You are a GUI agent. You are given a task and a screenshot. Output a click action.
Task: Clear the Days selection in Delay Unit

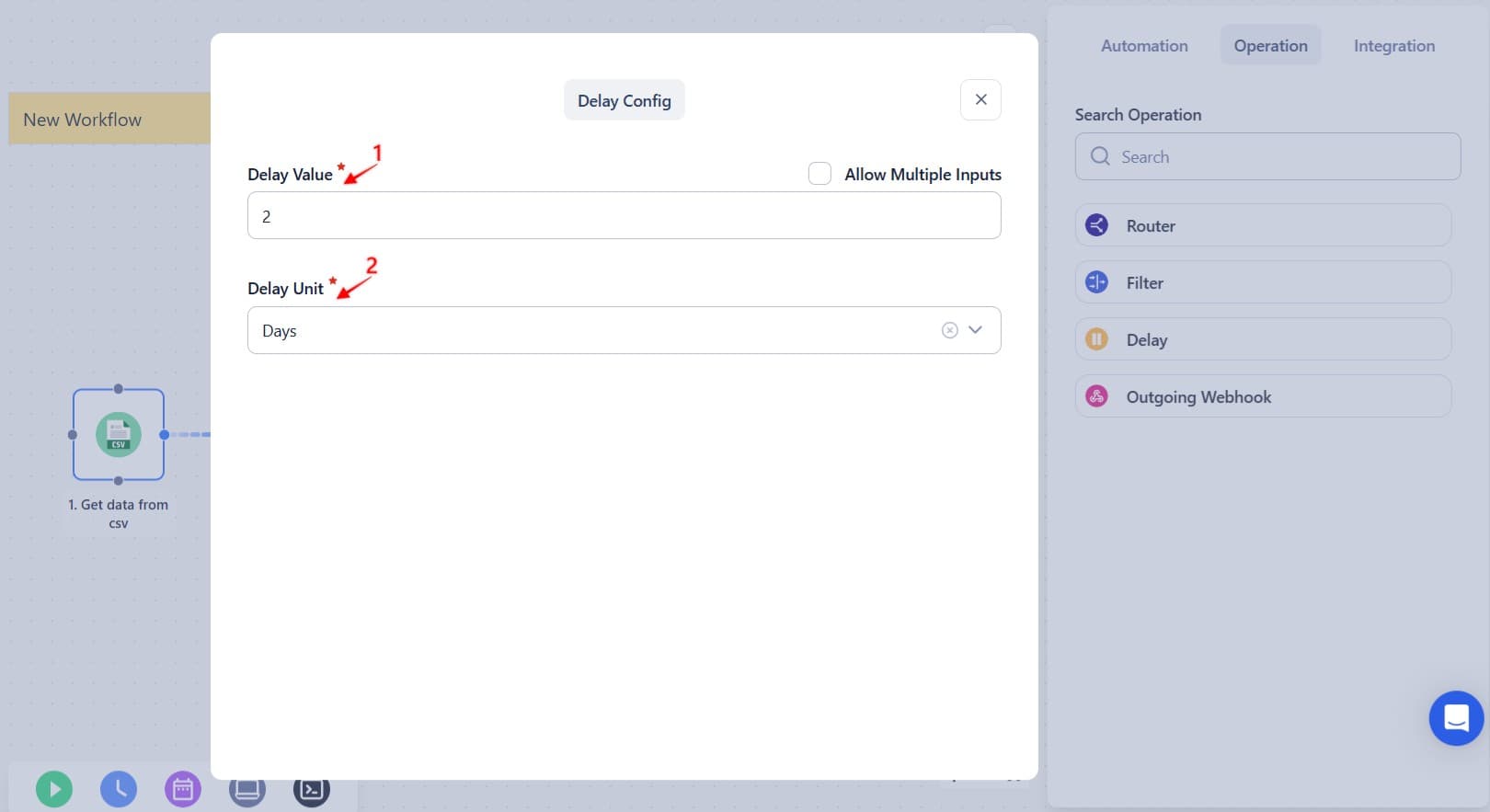(x=949, y=330)
